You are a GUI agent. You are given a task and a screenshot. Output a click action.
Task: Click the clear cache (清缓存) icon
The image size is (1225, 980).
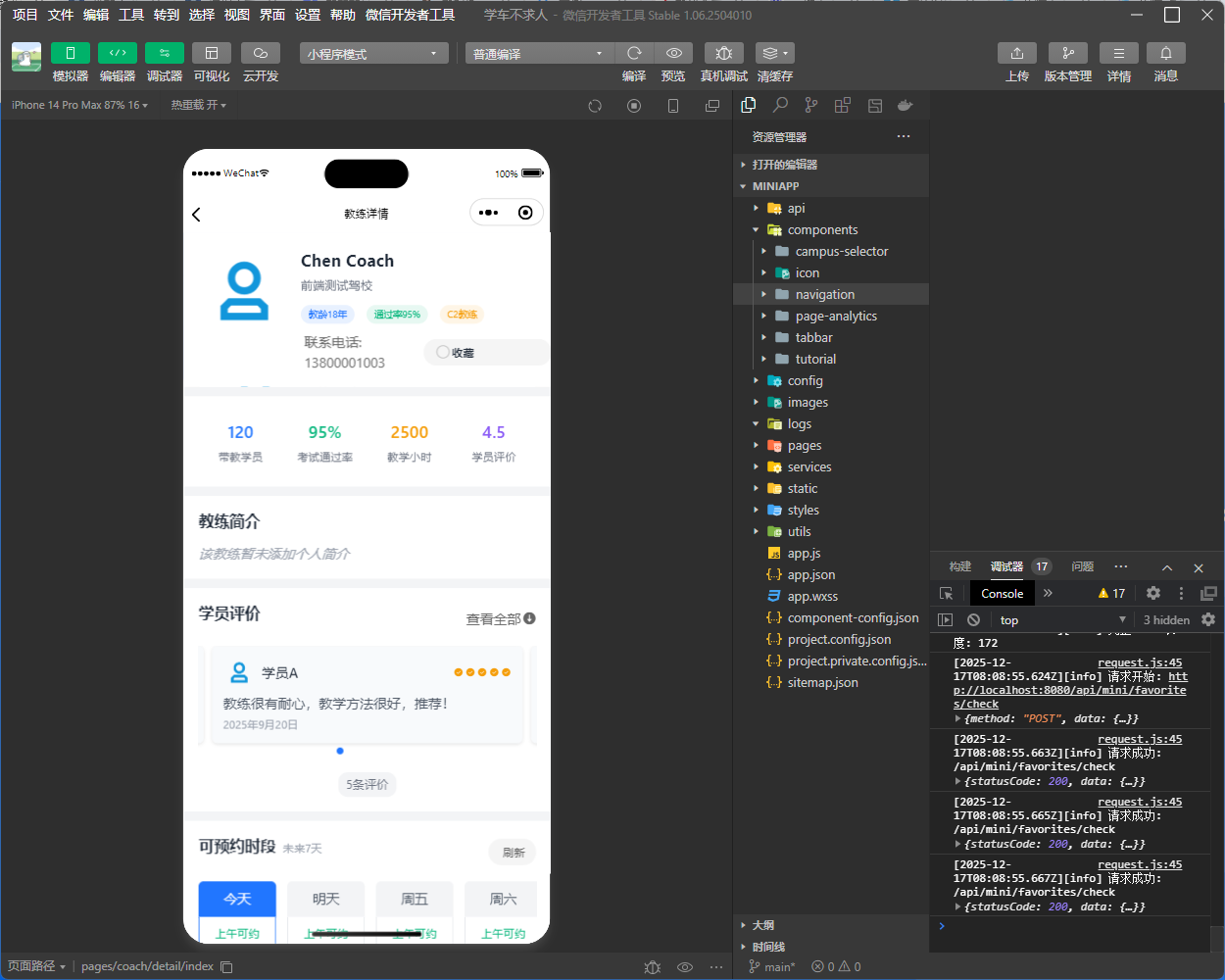[774, 53]
